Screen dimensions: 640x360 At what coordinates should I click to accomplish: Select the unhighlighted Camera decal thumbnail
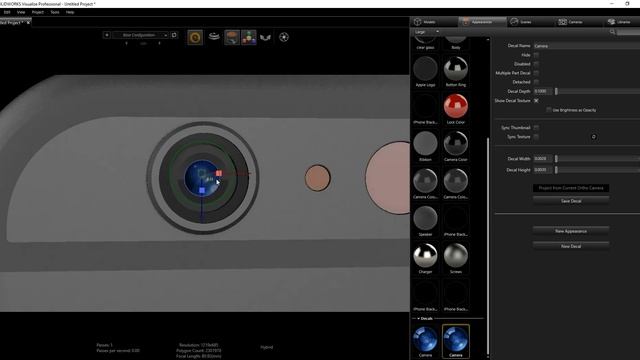(425, 342)
